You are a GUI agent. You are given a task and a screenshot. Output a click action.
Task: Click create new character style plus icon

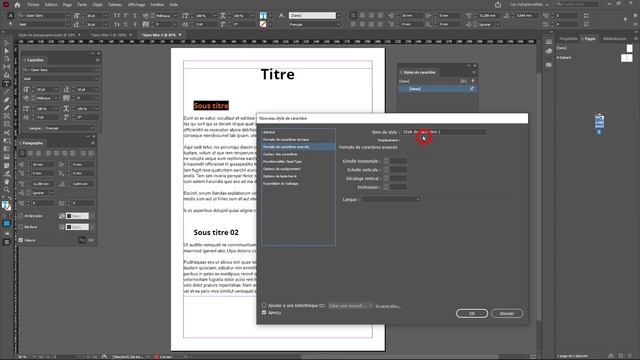coord(473,81)
